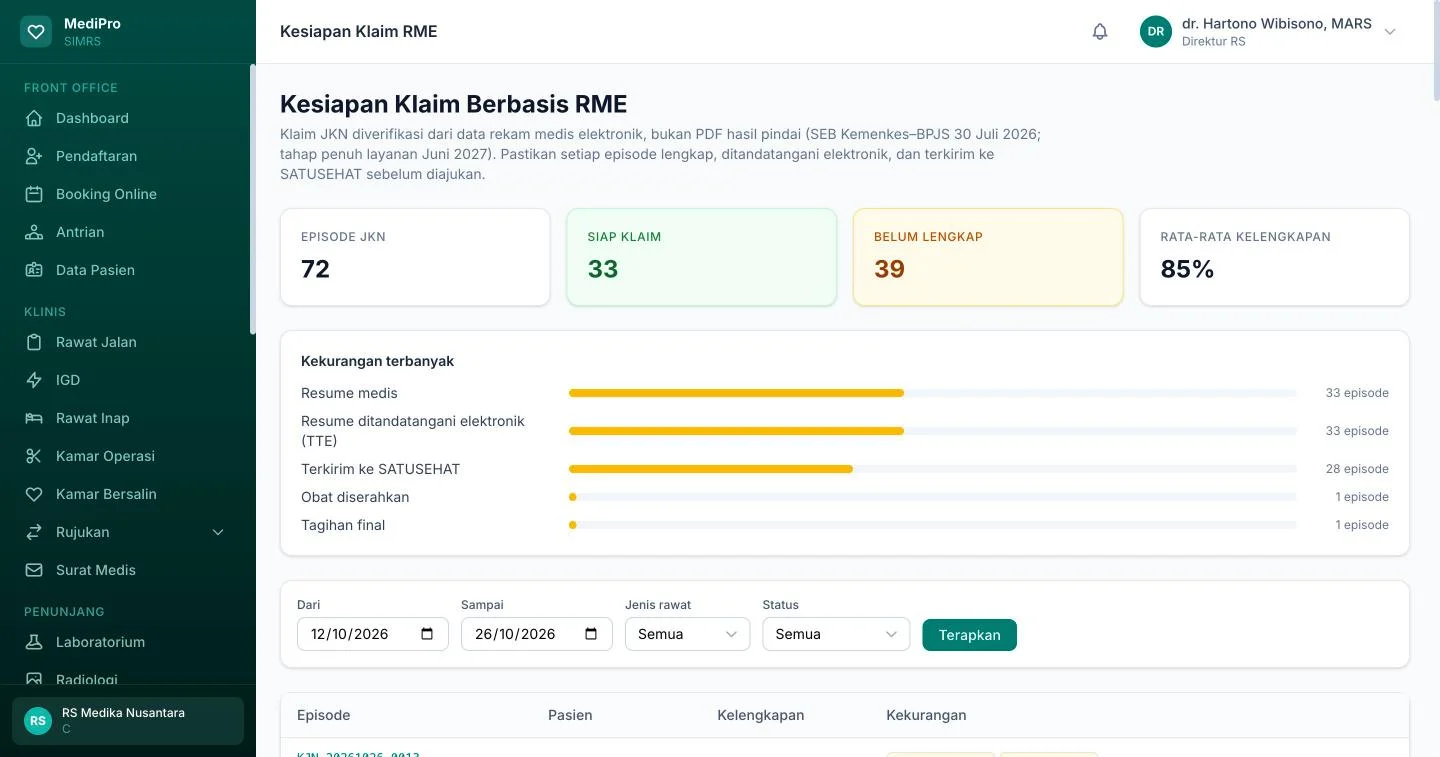Select the IGD lightning bolt icon
1440x757 pixels.
tap(34, 380)
